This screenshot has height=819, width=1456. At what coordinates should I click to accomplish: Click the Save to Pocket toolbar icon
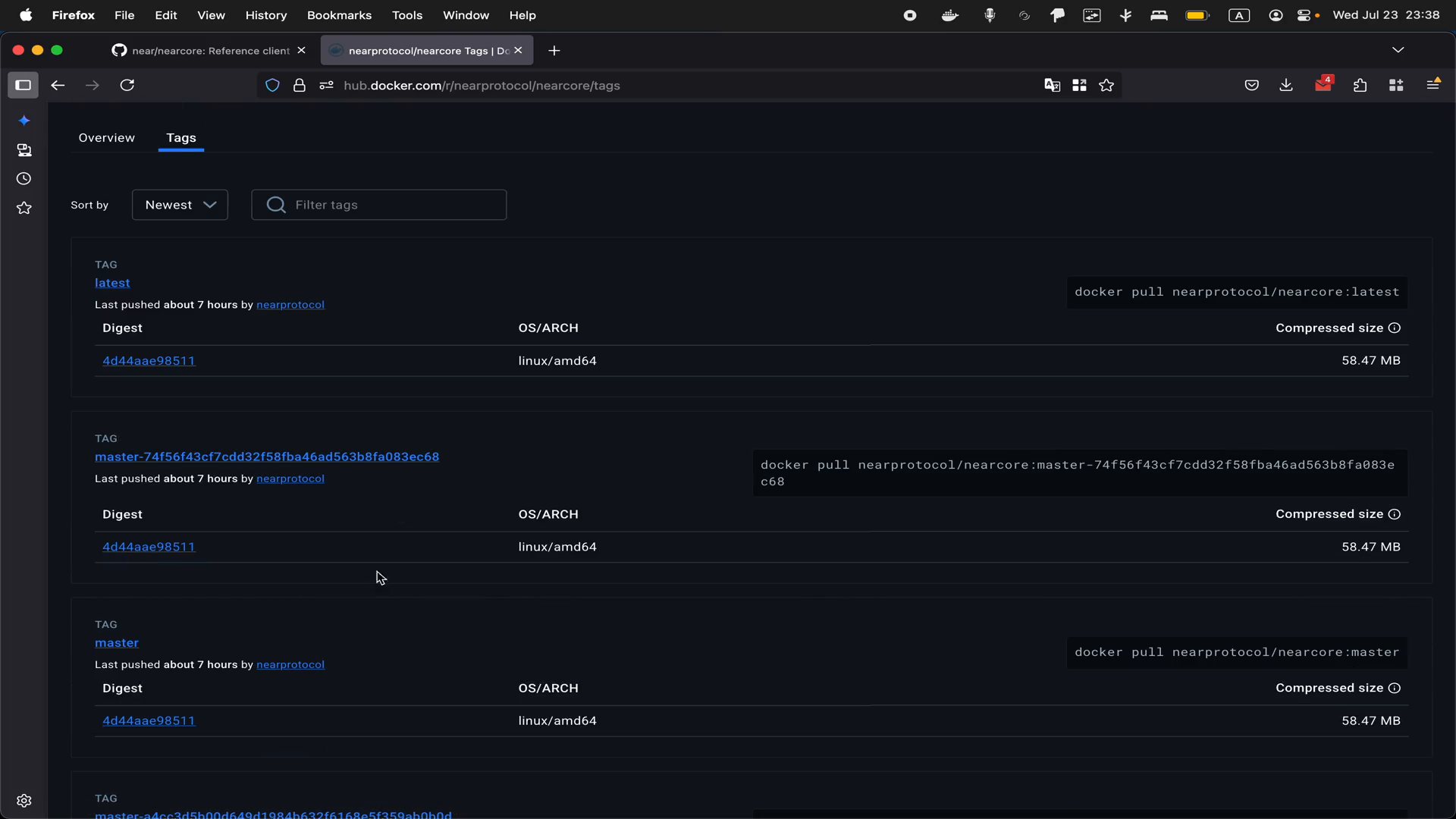click(x=1252, y=85)
